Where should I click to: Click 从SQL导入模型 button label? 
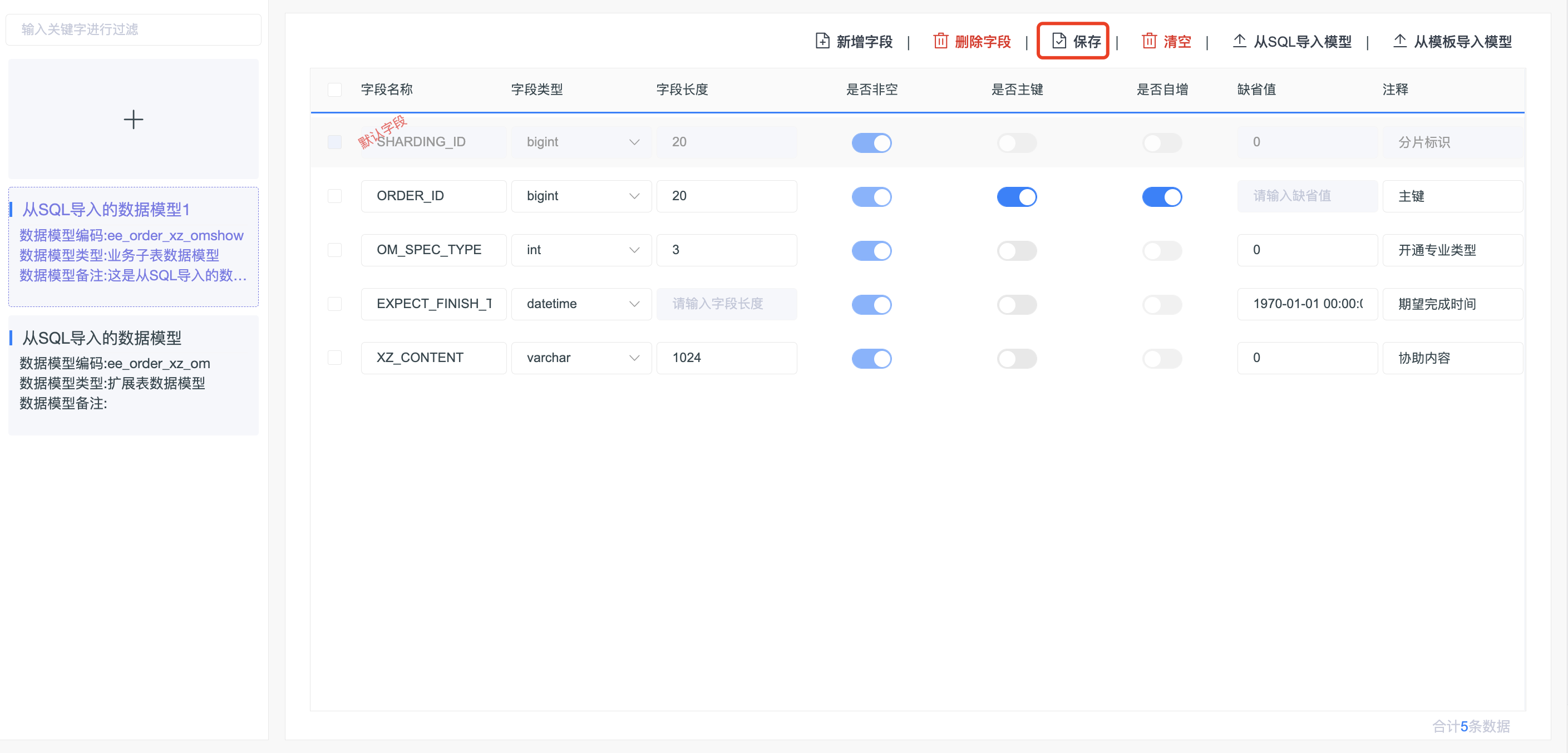tap(1303, 41)
